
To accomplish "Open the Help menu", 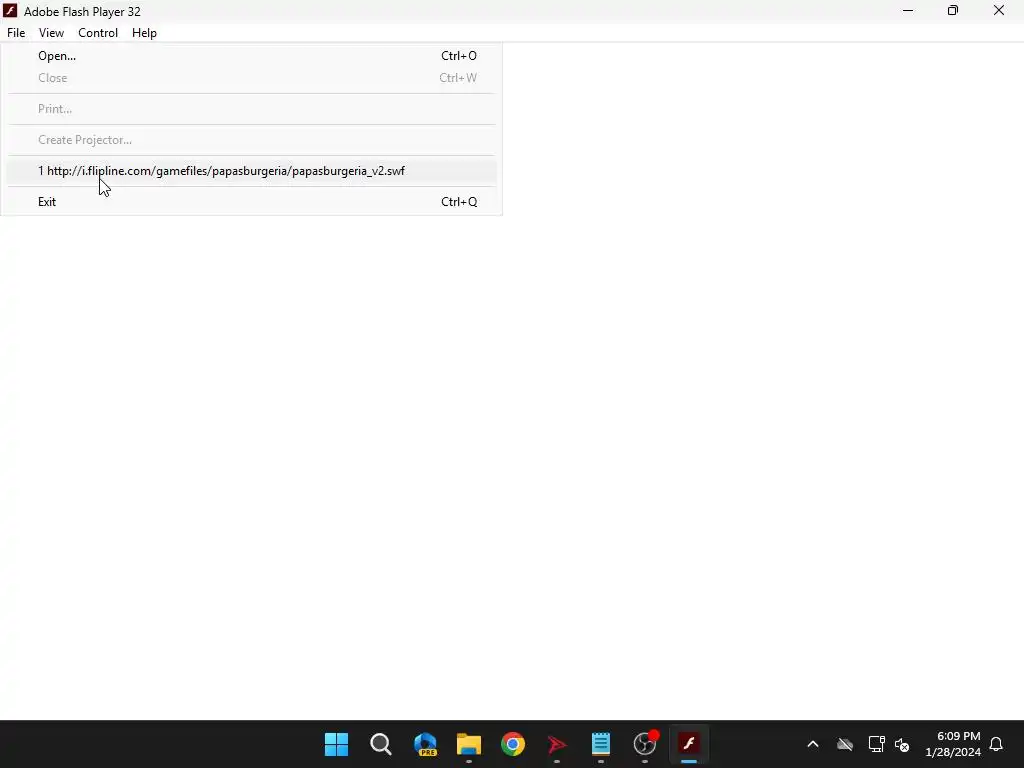I will click(x=144, y=33).
